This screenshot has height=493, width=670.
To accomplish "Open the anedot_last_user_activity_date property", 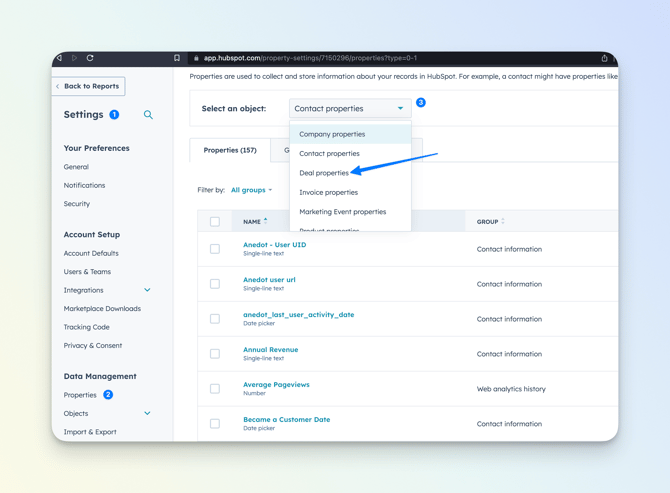I will [x=298, y=315].
